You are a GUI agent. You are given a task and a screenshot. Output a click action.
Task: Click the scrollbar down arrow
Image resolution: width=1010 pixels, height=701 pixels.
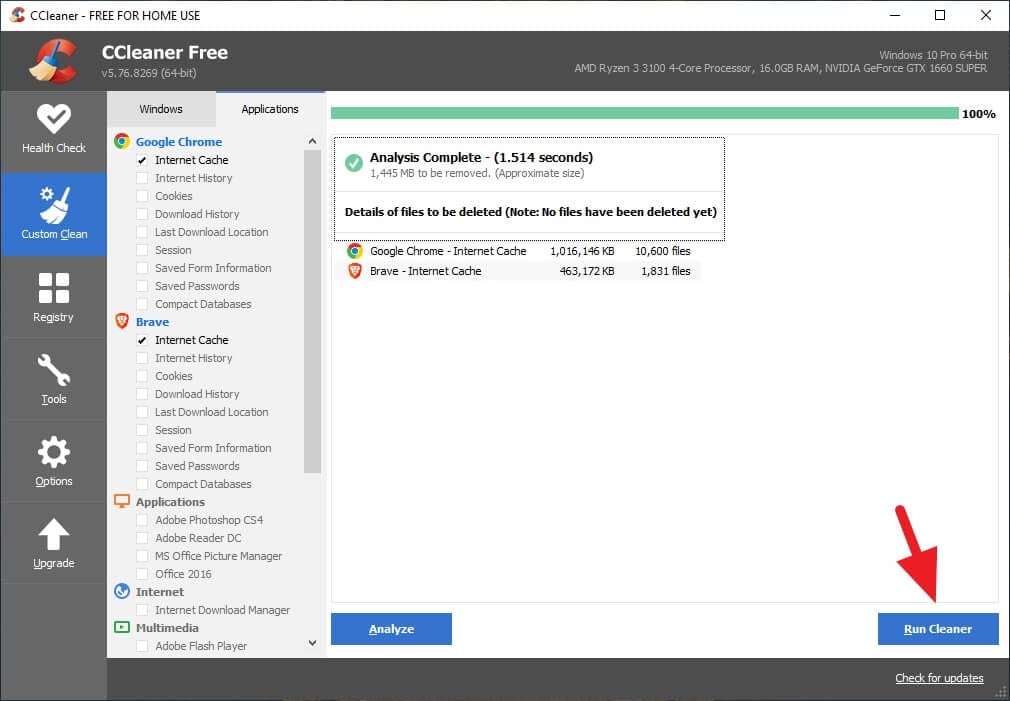[312, 643]
